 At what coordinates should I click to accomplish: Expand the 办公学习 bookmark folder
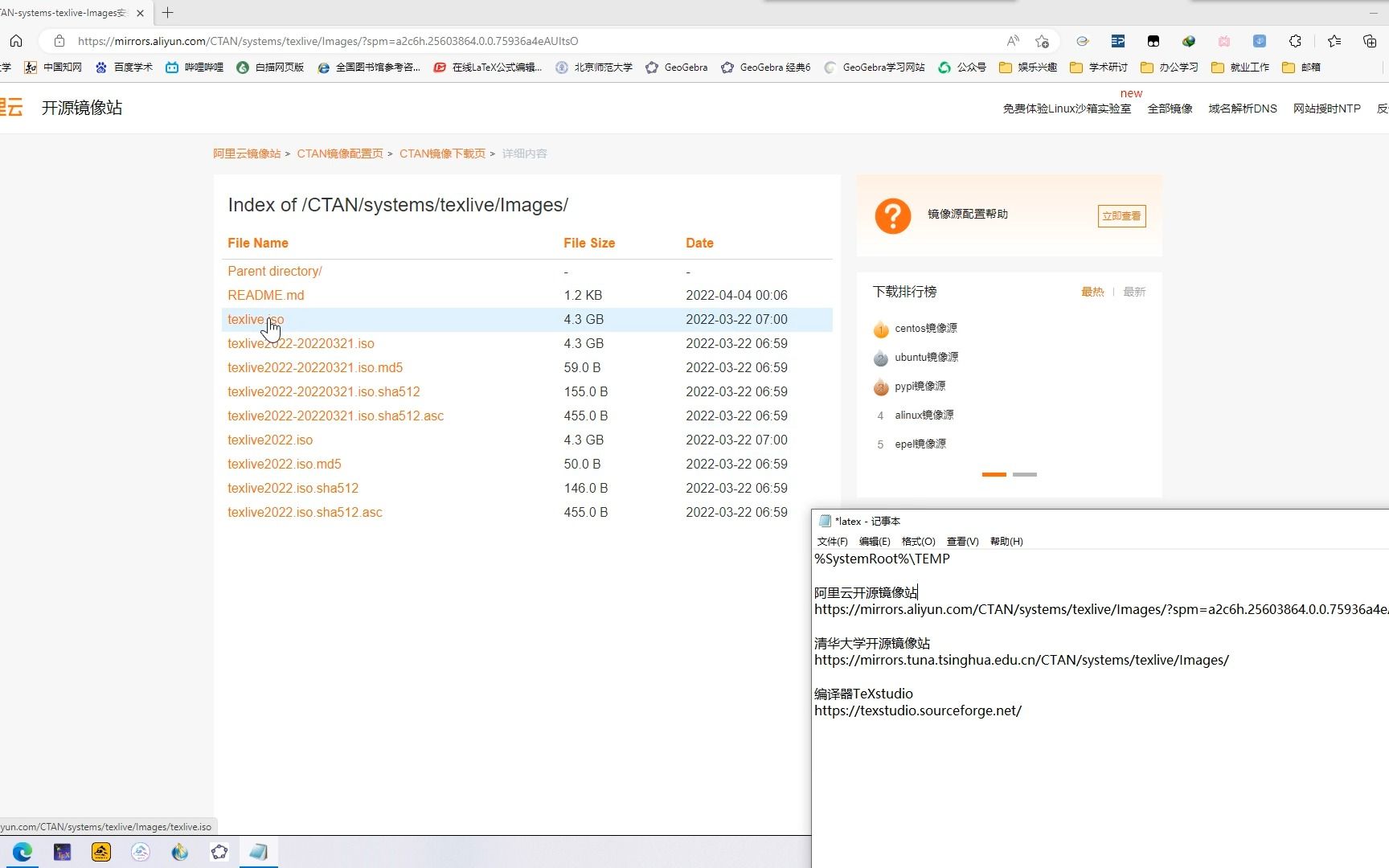1170,68
